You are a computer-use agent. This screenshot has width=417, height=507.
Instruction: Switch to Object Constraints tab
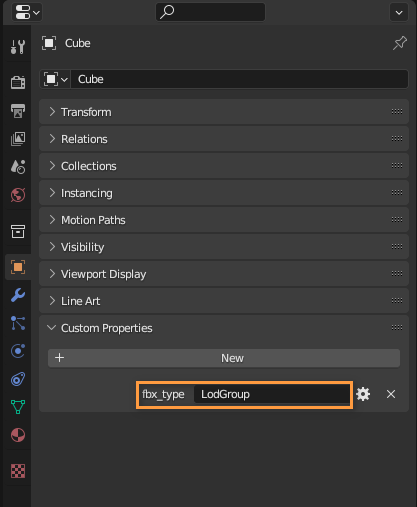18,379
